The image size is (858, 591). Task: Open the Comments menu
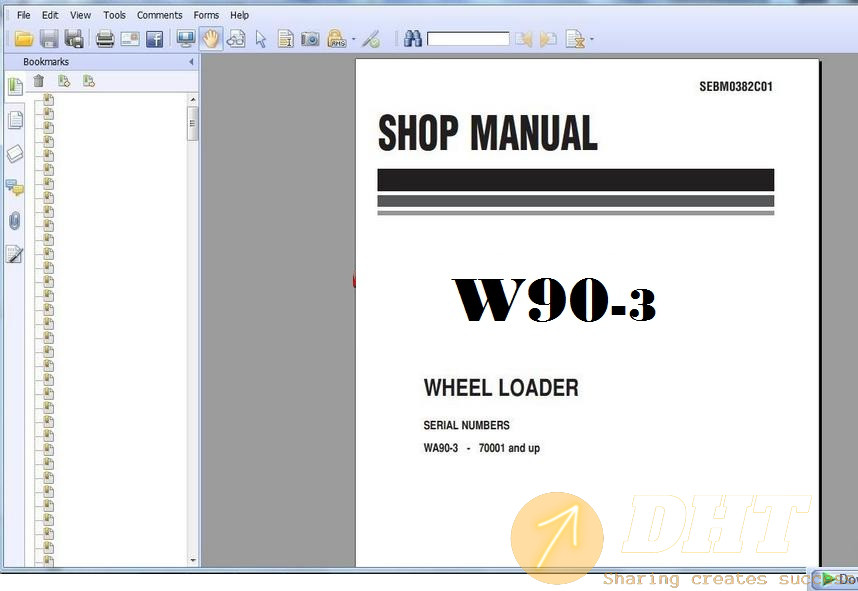tap(159, 15)
